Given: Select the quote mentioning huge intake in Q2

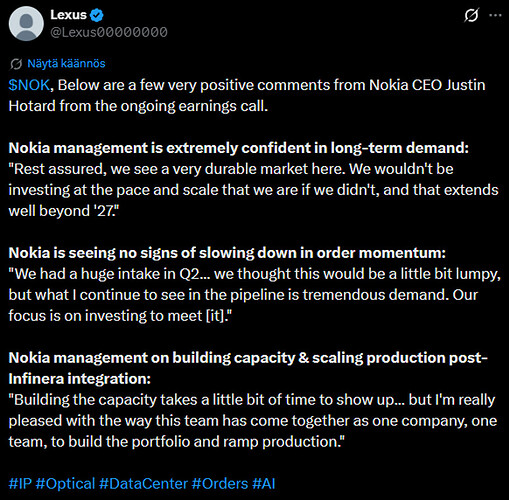Looking at the screenshot, I should tap(255, 295).
